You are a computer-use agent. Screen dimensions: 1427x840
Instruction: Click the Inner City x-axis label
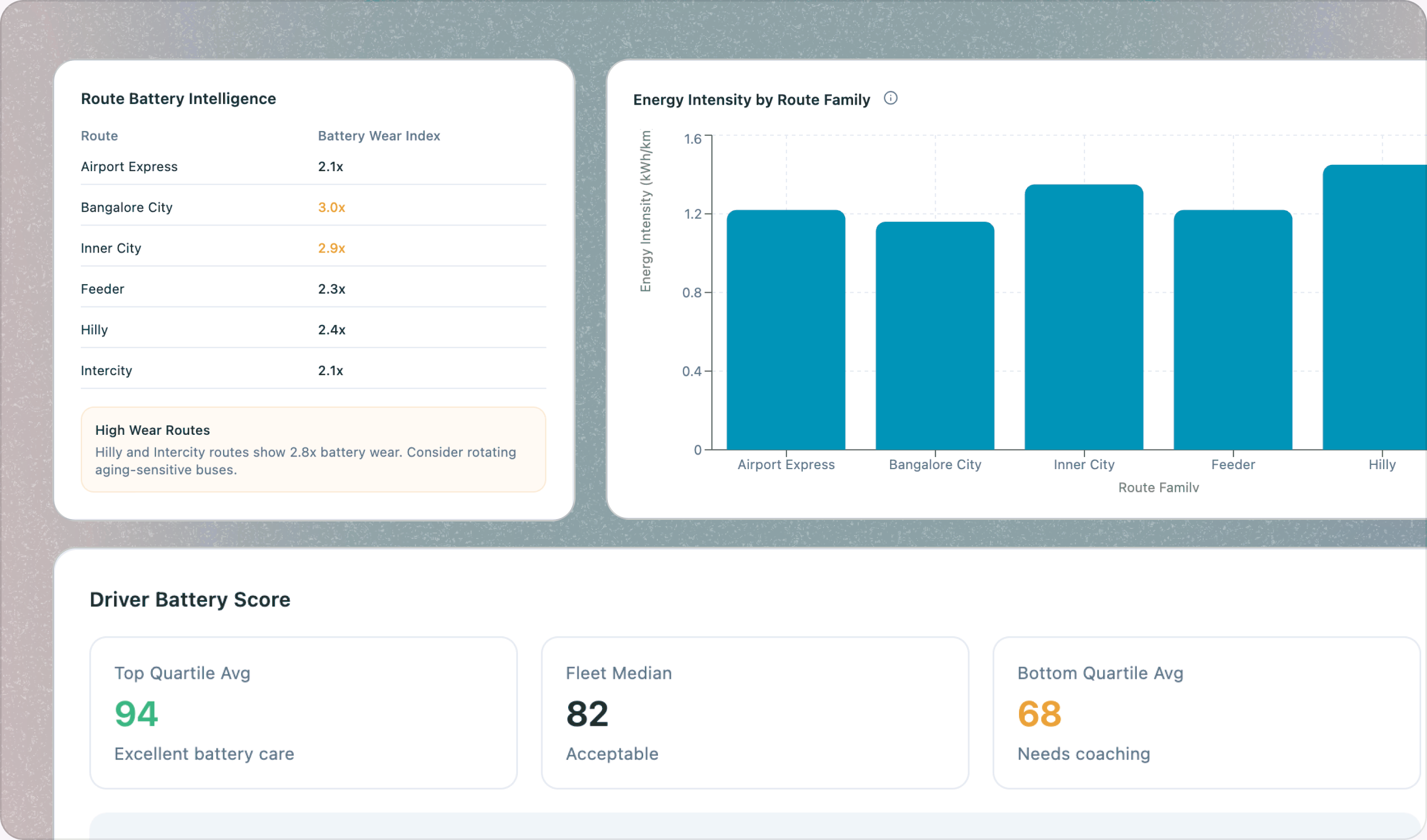[x=1084, y=465]
